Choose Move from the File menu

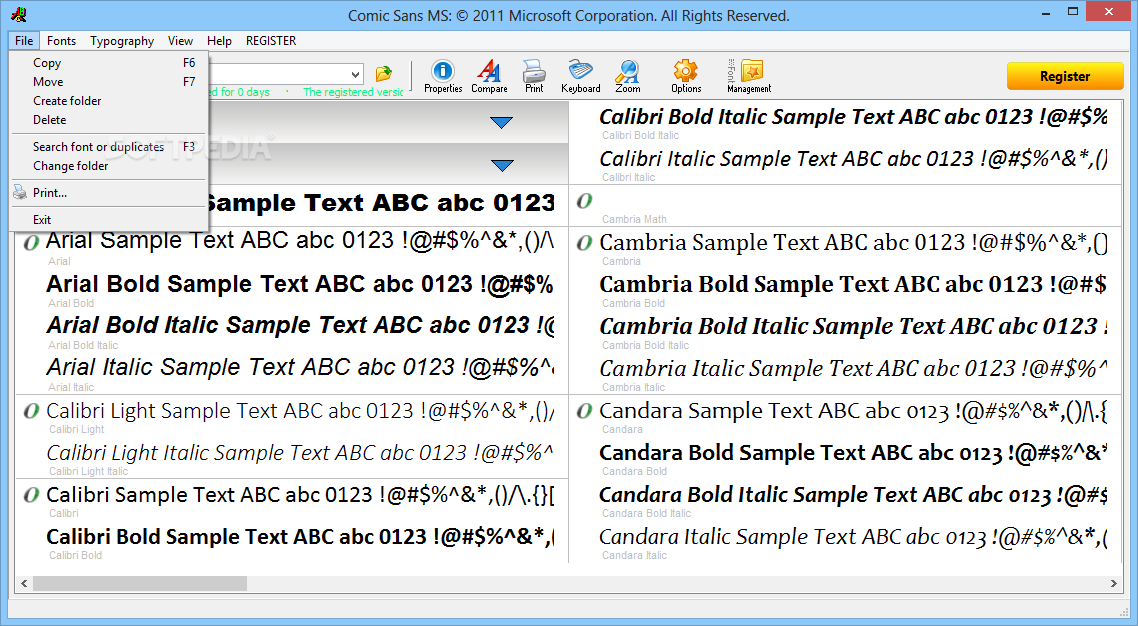click(109, 82)
